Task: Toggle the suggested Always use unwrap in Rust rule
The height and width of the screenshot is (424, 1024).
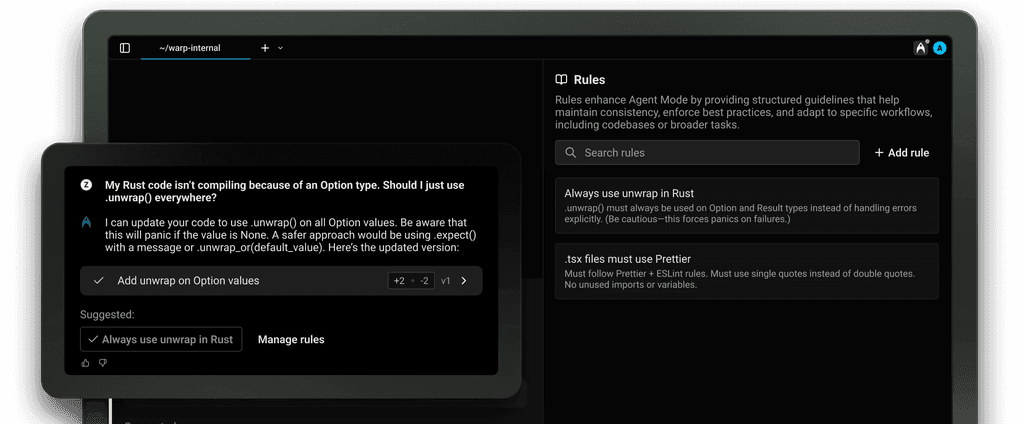Action: (x=161, y=339)
